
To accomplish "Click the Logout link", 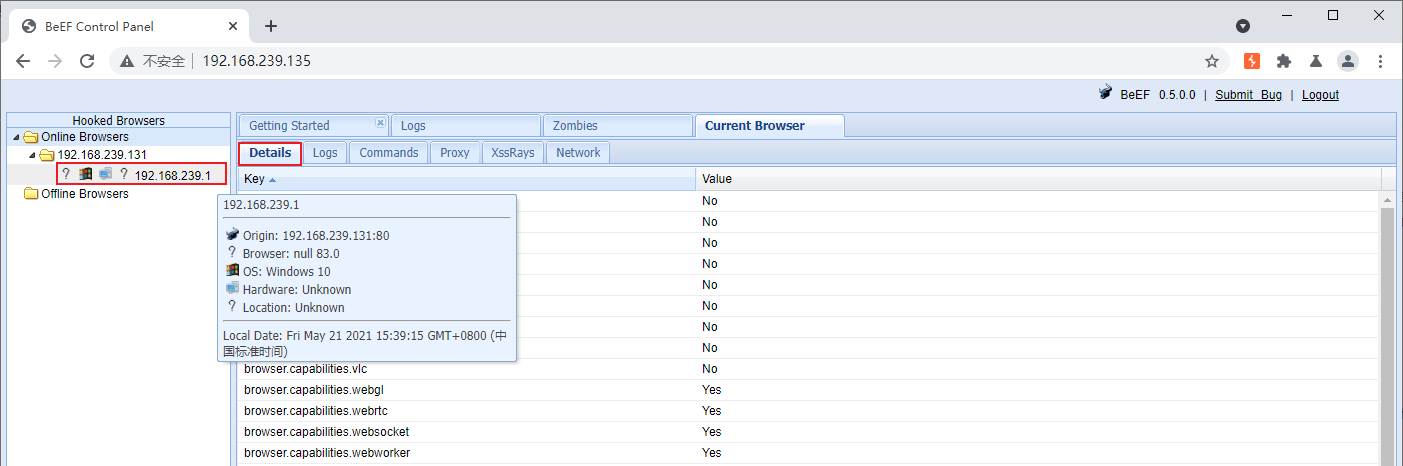I will 1320,95.
